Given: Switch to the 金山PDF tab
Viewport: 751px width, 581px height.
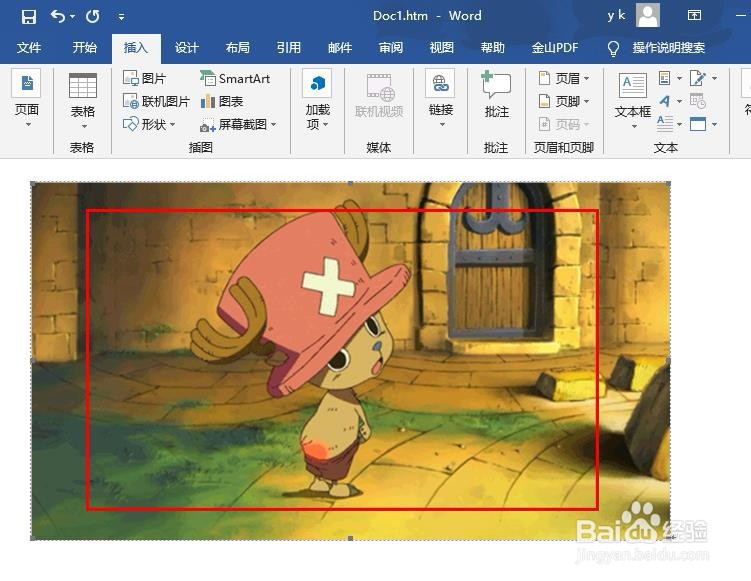Looking at the screenshot, I should 555,47.
